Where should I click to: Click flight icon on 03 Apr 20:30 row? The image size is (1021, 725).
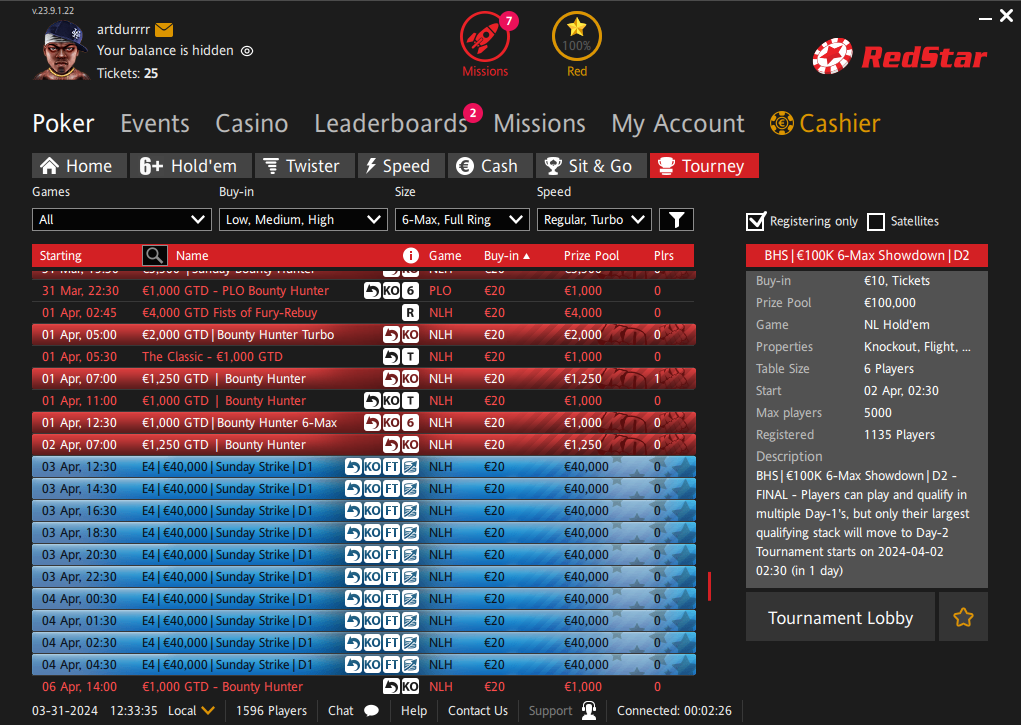point(410,555)
